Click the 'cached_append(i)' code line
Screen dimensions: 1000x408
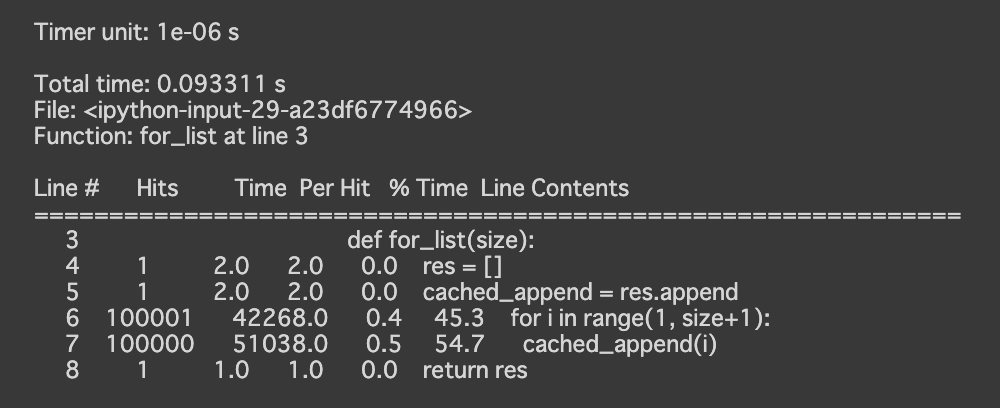[620, 345]
